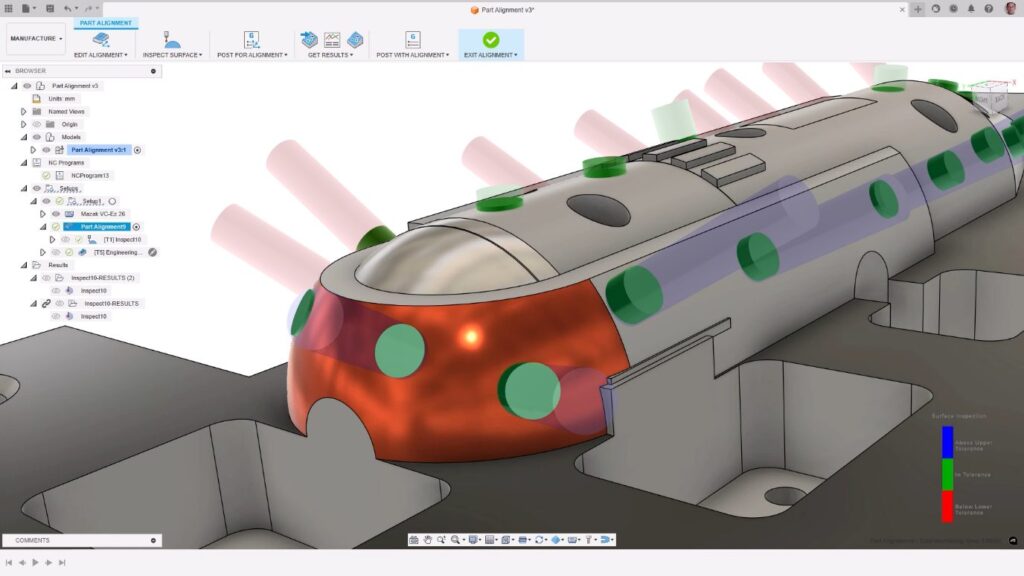Click the activate radio button next to Setup1
1024x576 pixels.
(x=112, y=201)
